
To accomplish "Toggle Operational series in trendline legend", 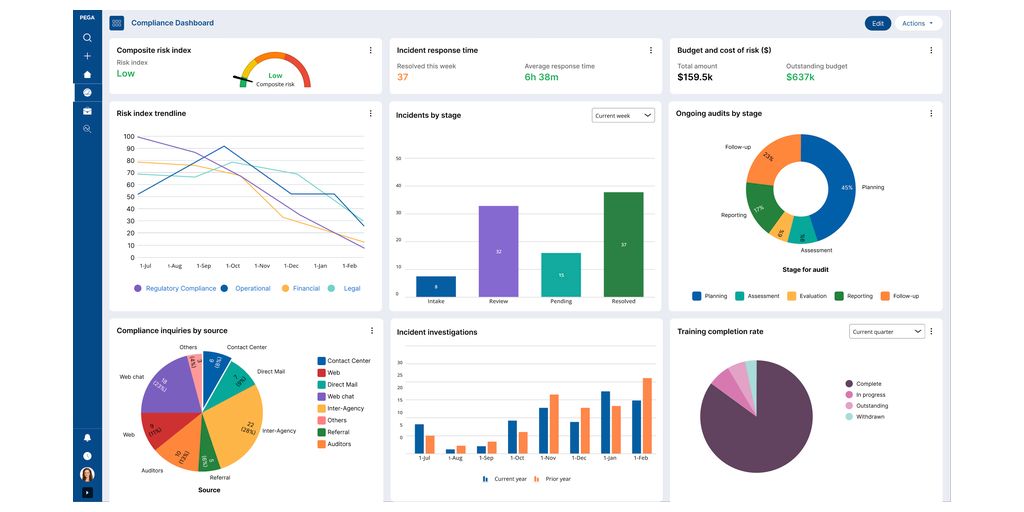I will tap(246, 288).
